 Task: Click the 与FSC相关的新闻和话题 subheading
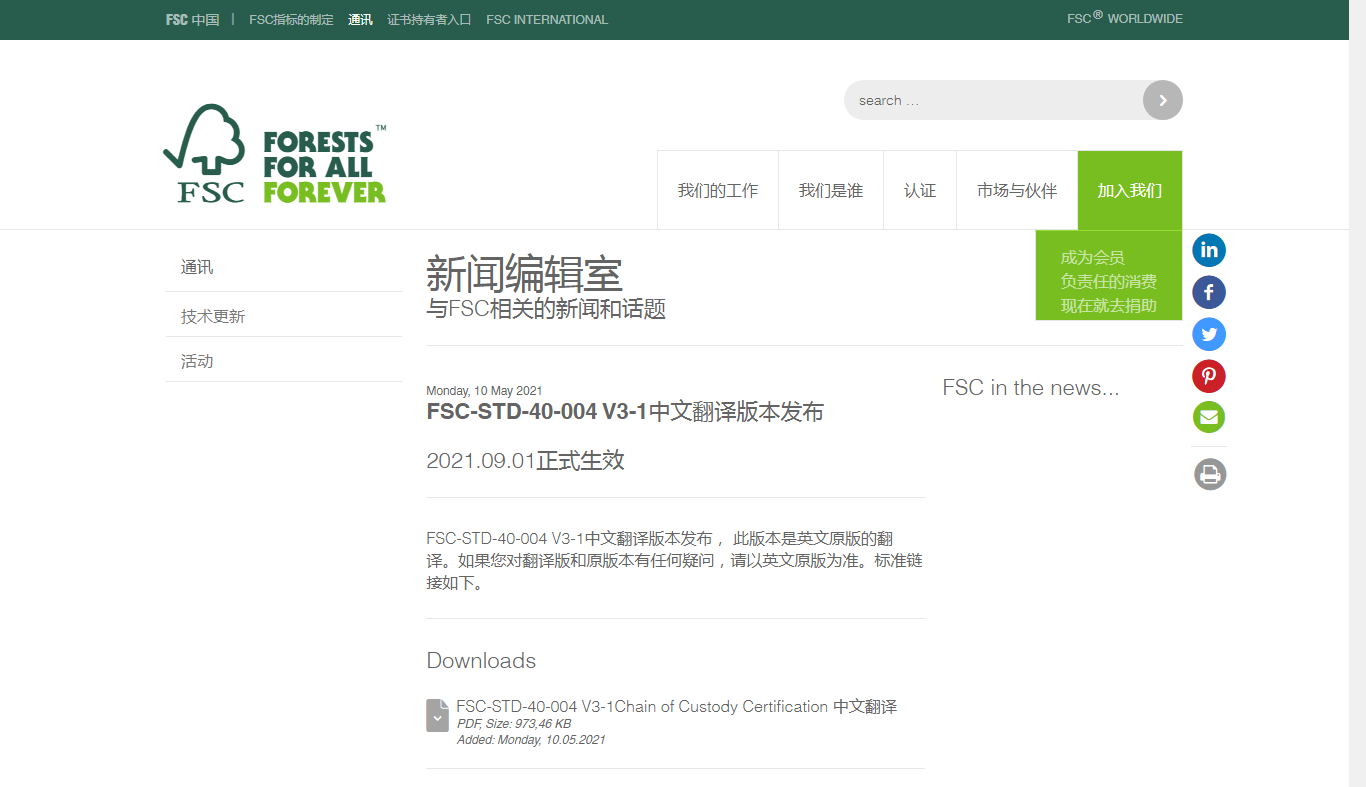click(x=546, y=309)
